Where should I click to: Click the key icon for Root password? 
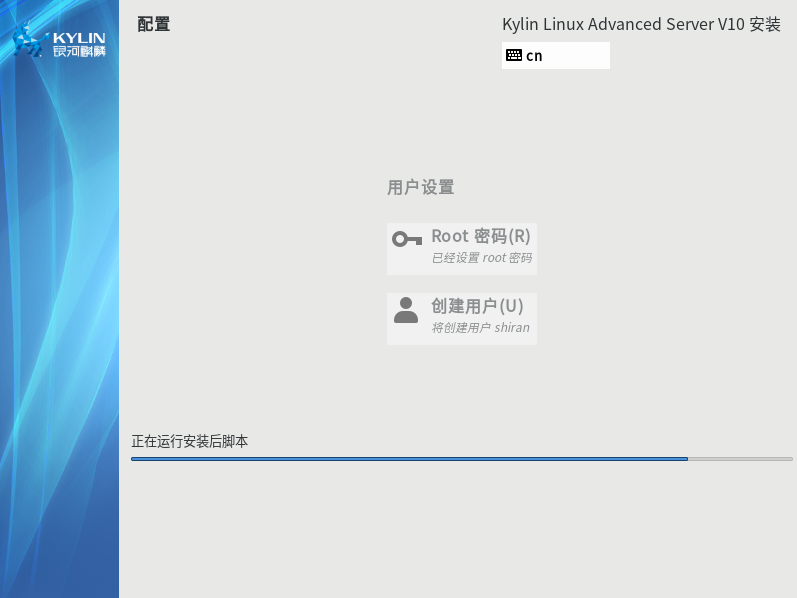click(406, 239)
